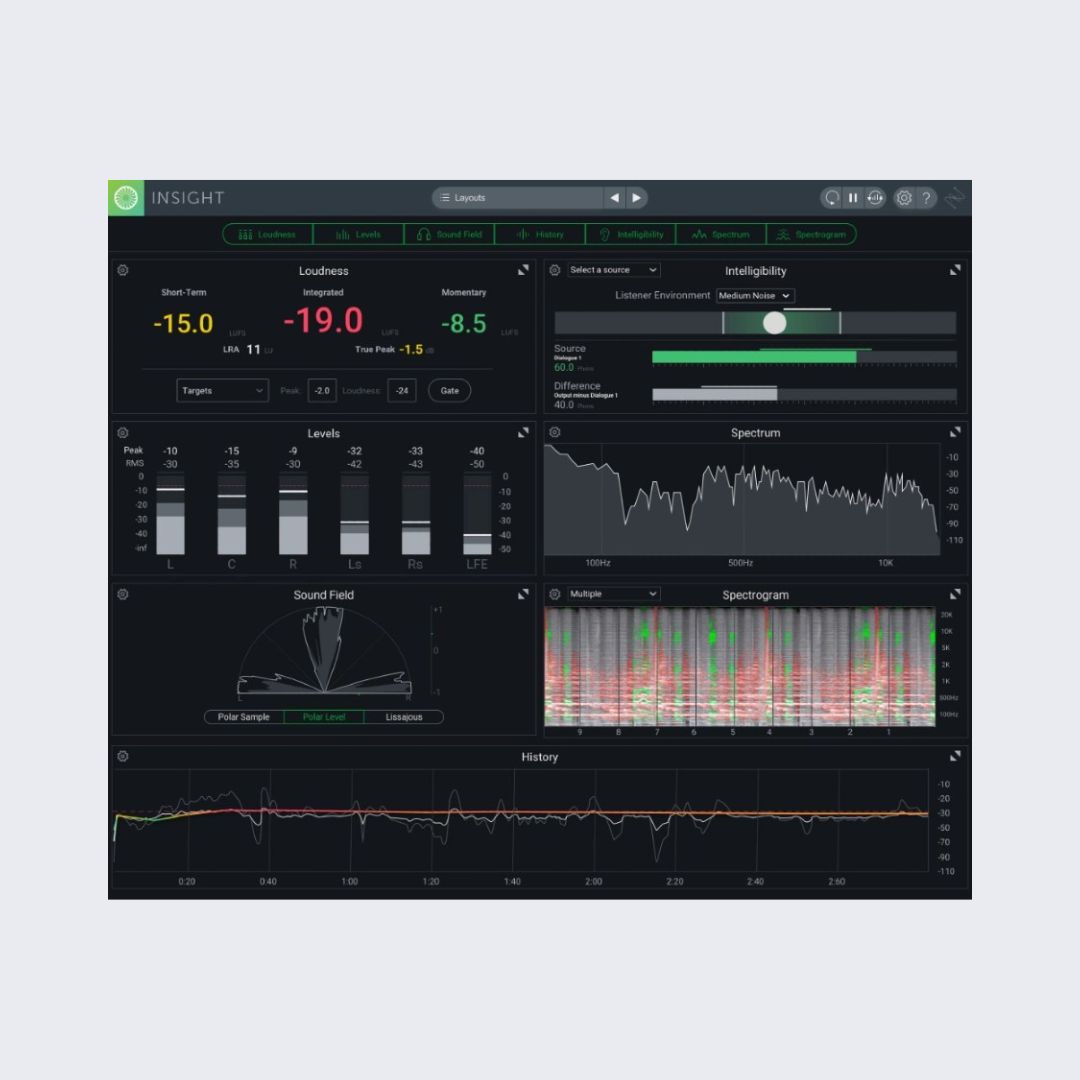This screenshot has width=1080, height=1080.
Task: Click the green Insight logo icon
Action: pos(126,198)
